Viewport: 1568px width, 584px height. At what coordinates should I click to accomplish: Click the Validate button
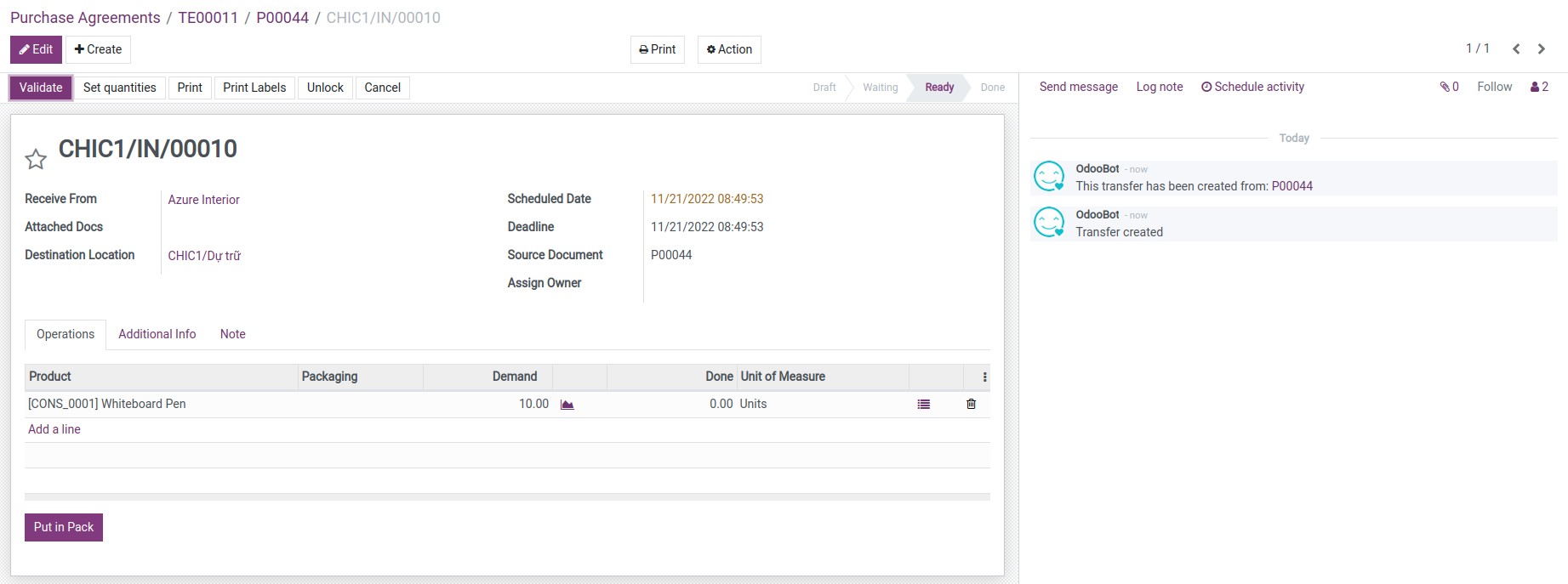41,88
